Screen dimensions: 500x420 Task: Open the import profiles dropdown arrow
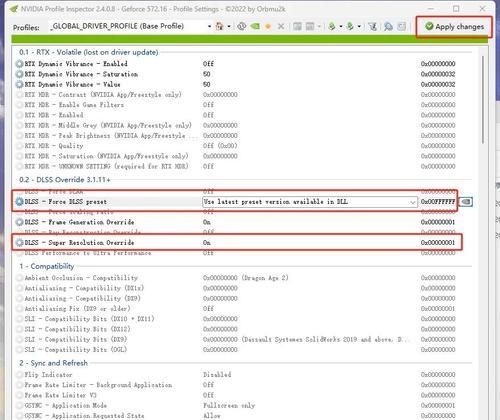[x=359, y=26]
